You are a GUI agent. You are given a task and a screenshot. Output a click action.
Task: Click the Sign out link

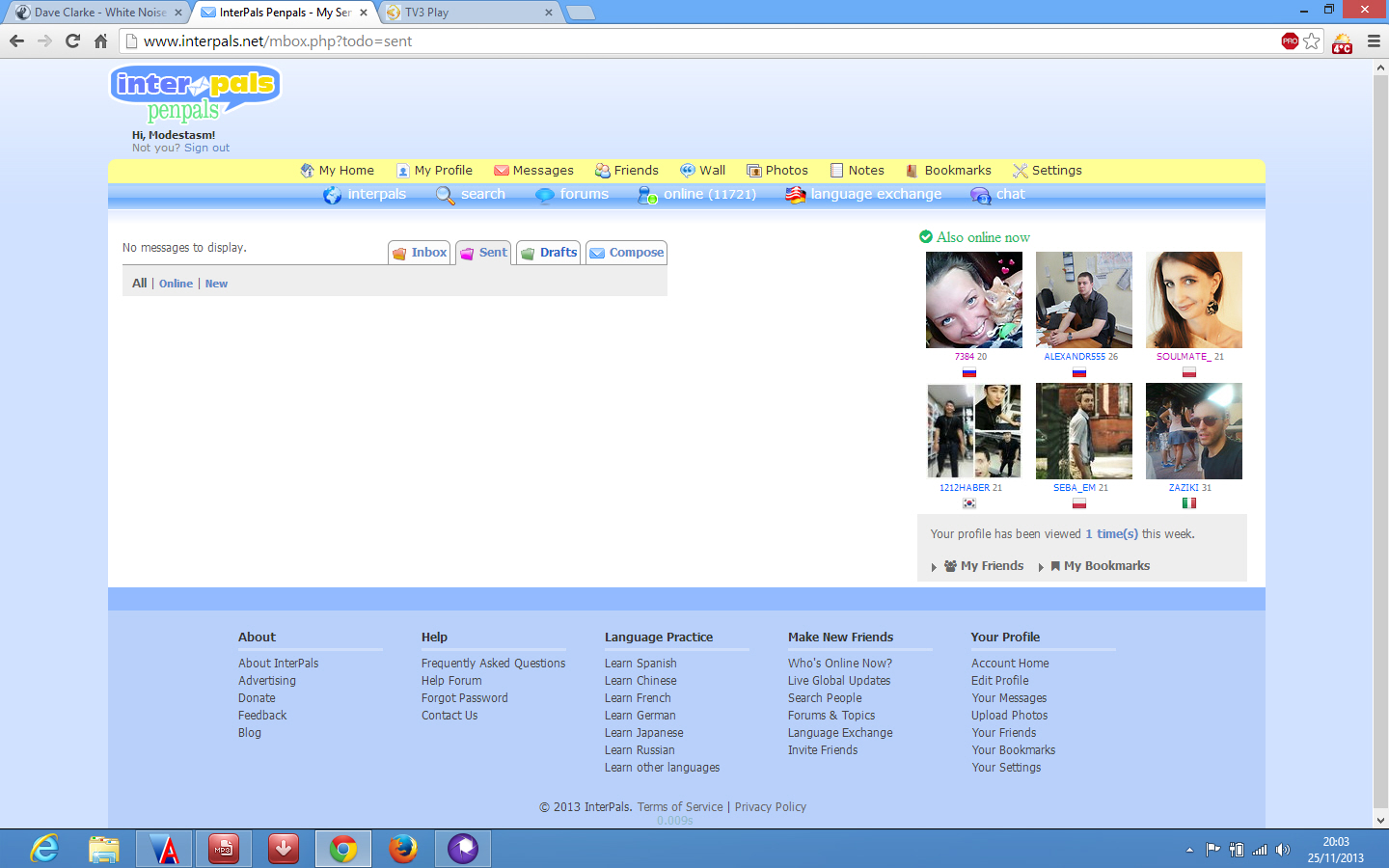[206, 149]
